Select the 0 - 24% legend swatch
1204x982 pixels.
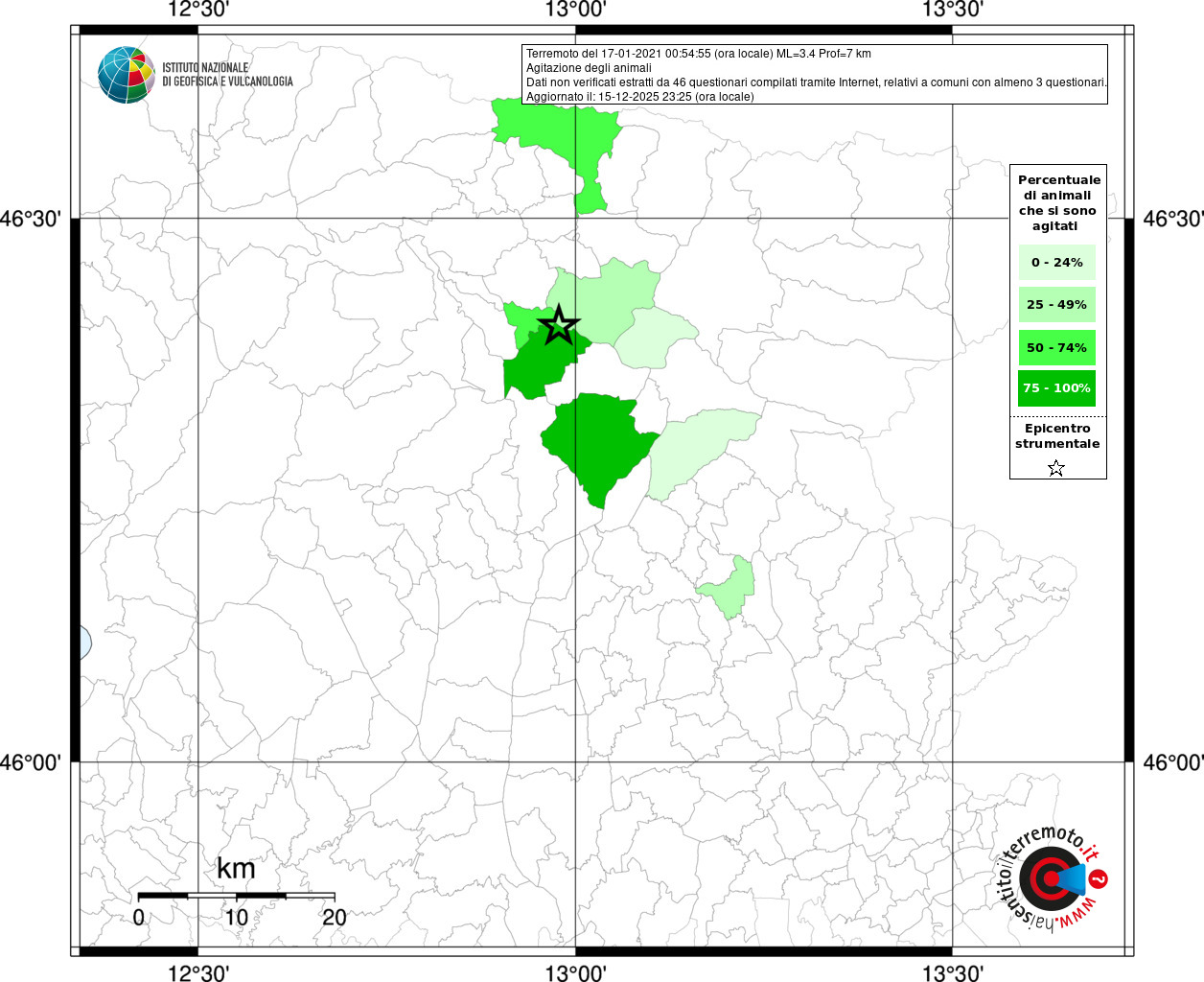(x=1057, y=262)
